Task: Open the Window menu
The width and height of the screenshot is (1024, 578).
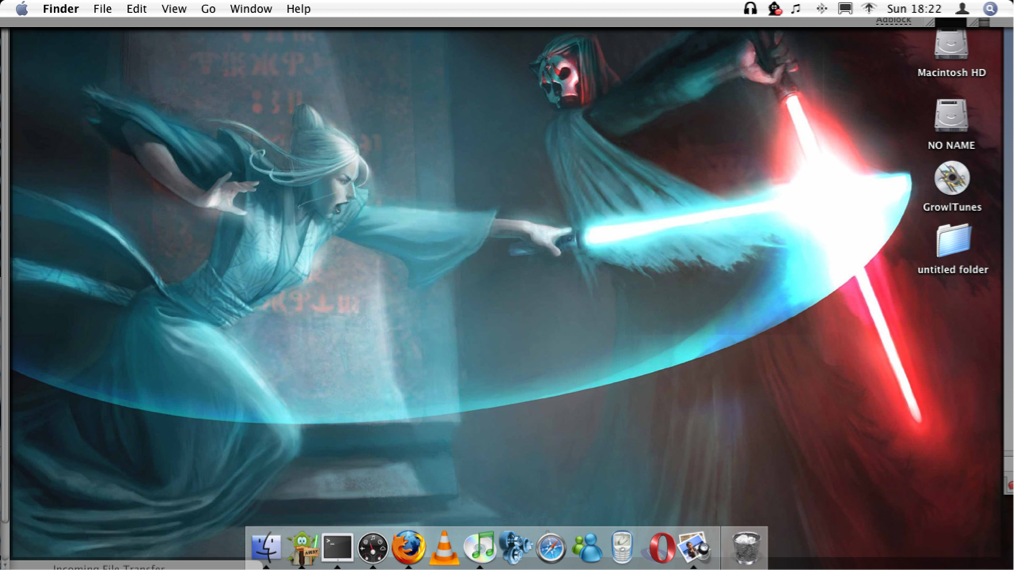Action: (251, 9)
